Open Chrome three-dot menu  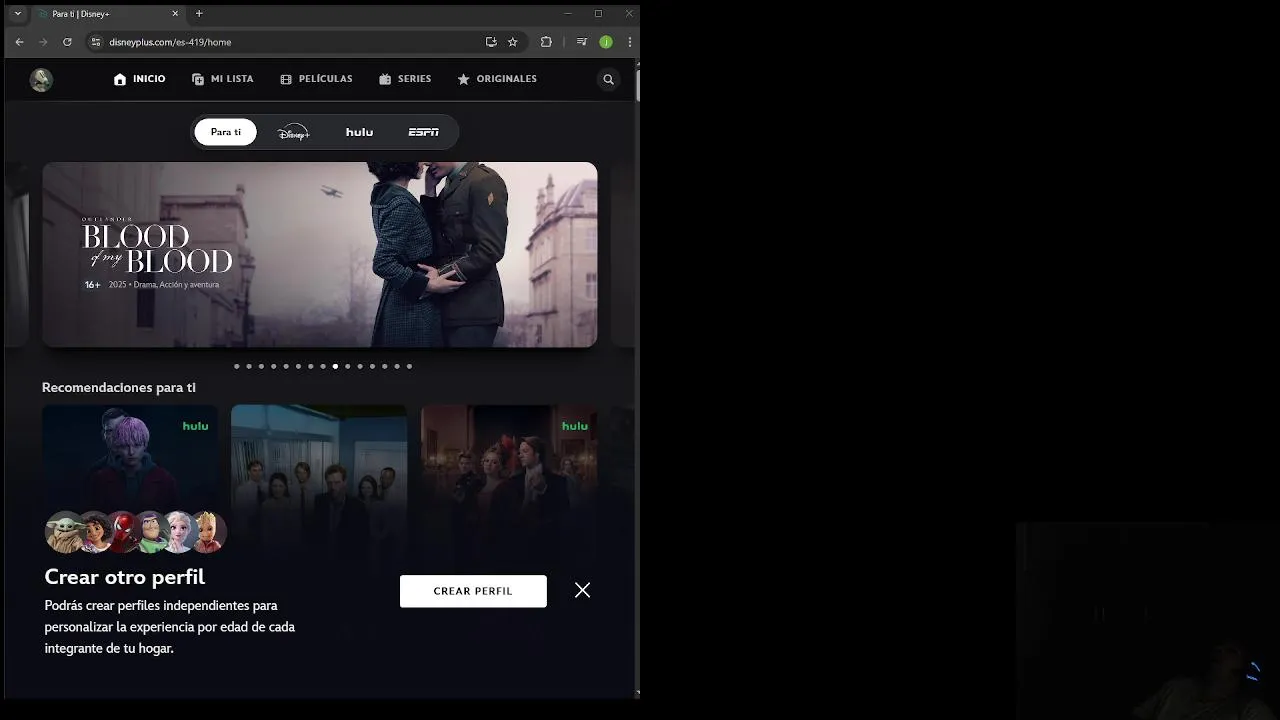point(629,42)
